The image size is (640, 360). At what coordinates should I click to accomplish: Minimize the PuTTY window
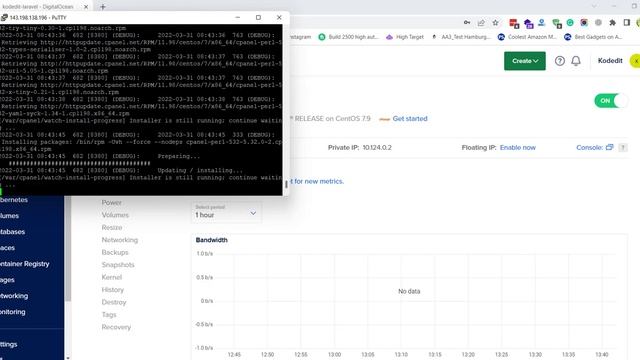[x=238, y=18]
